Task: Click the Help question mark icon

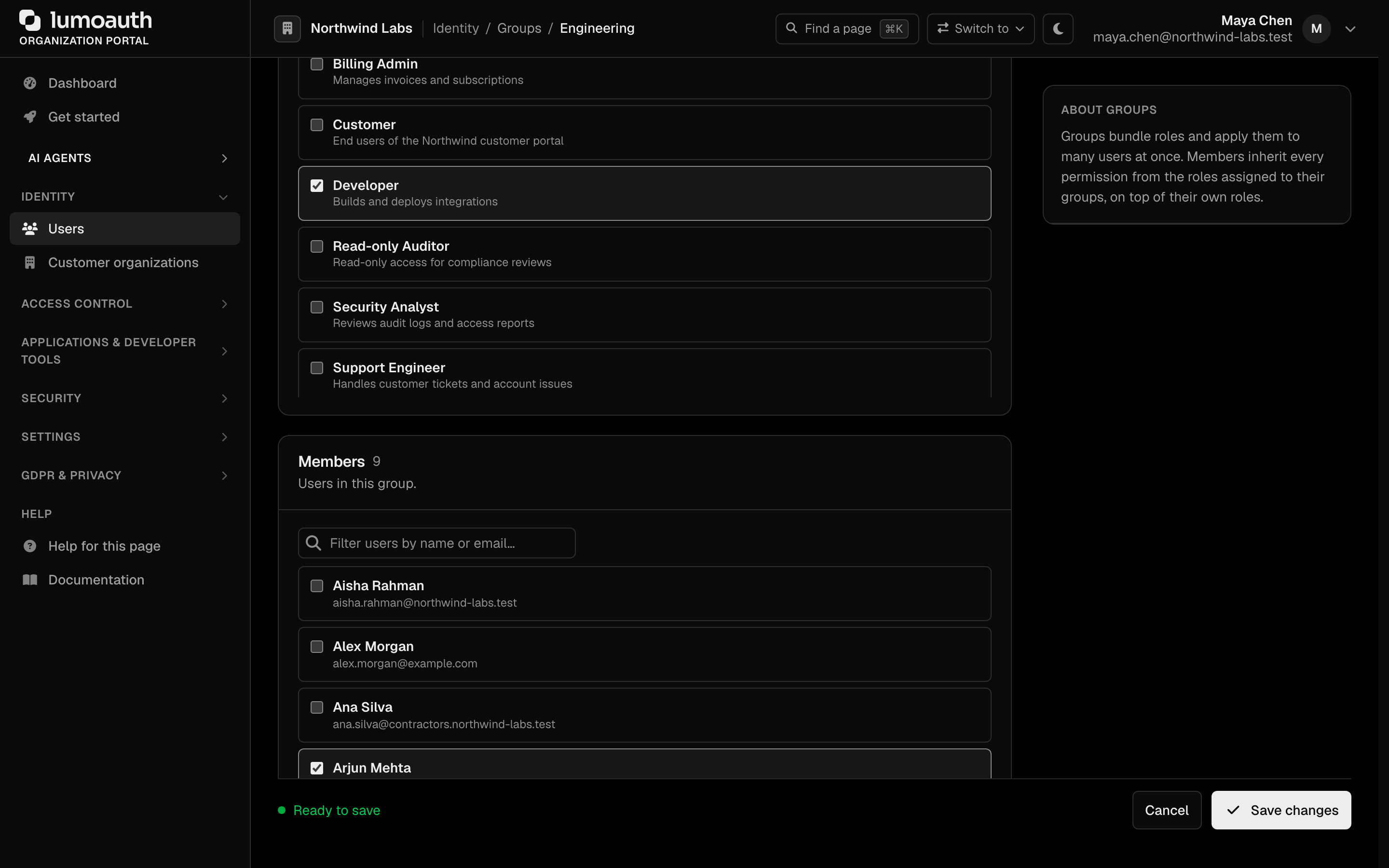Action: coord(30,546)
